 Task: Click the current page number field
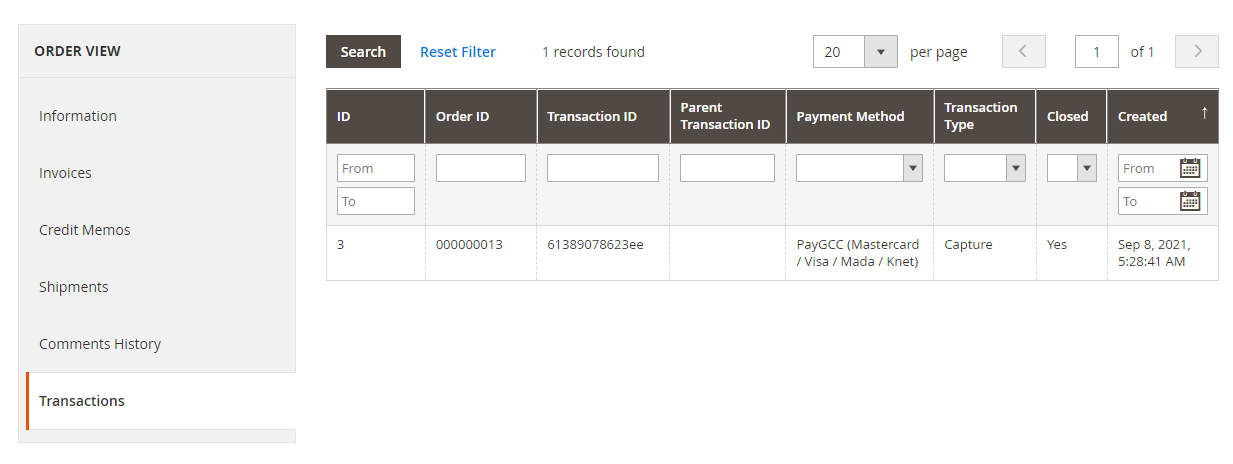pyautogui.click(x=1096, y=52)
